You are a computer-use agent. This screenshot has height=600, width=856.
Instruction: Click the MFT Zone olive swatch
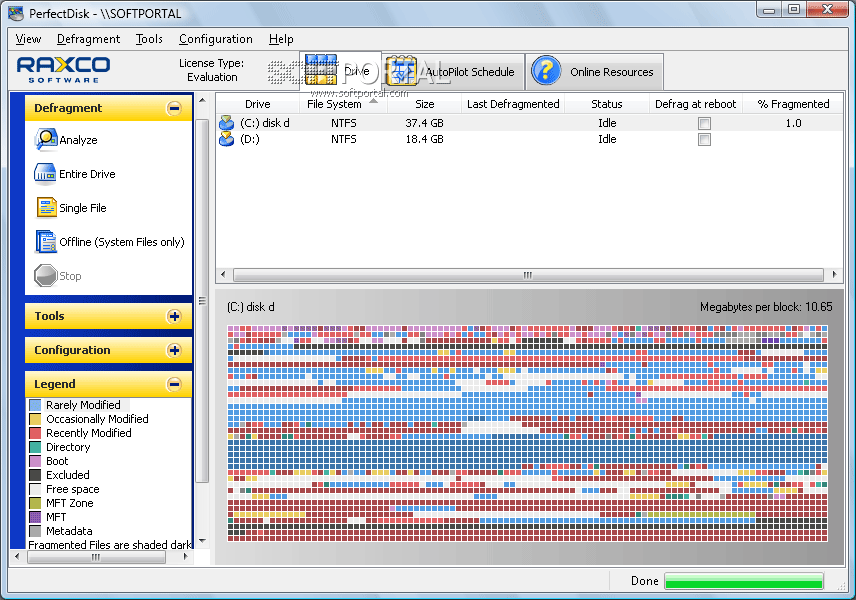tap(35, 503)
